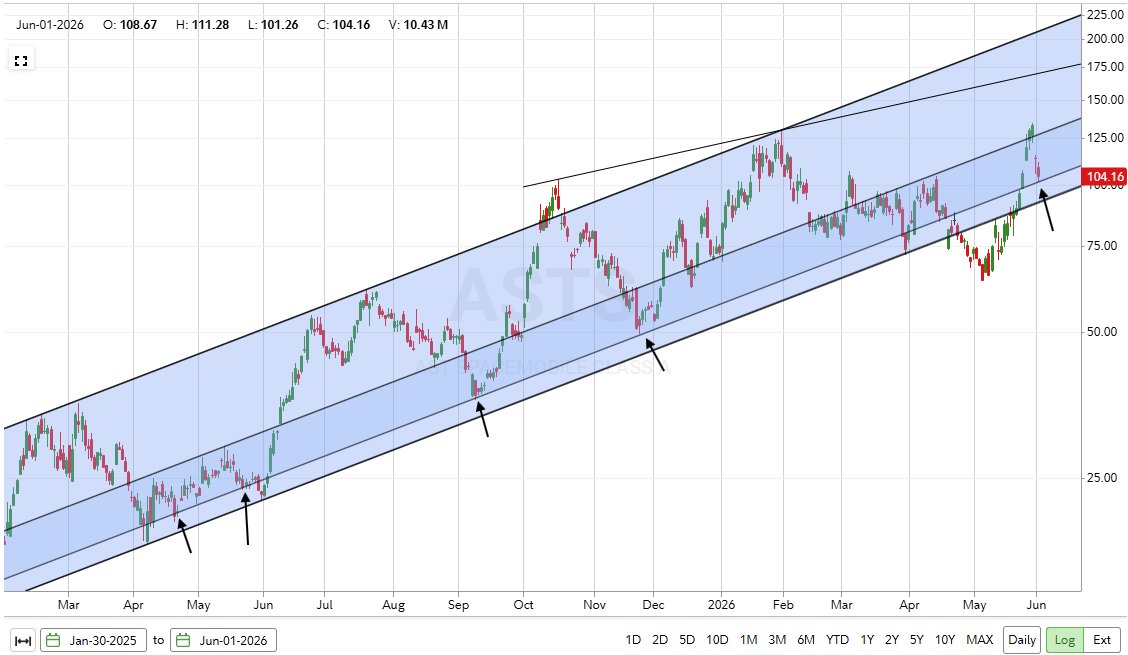Screen dimensions: 1128x655
Task: Click the 104.16 current price tag
Action: [x=1104, y=177]
